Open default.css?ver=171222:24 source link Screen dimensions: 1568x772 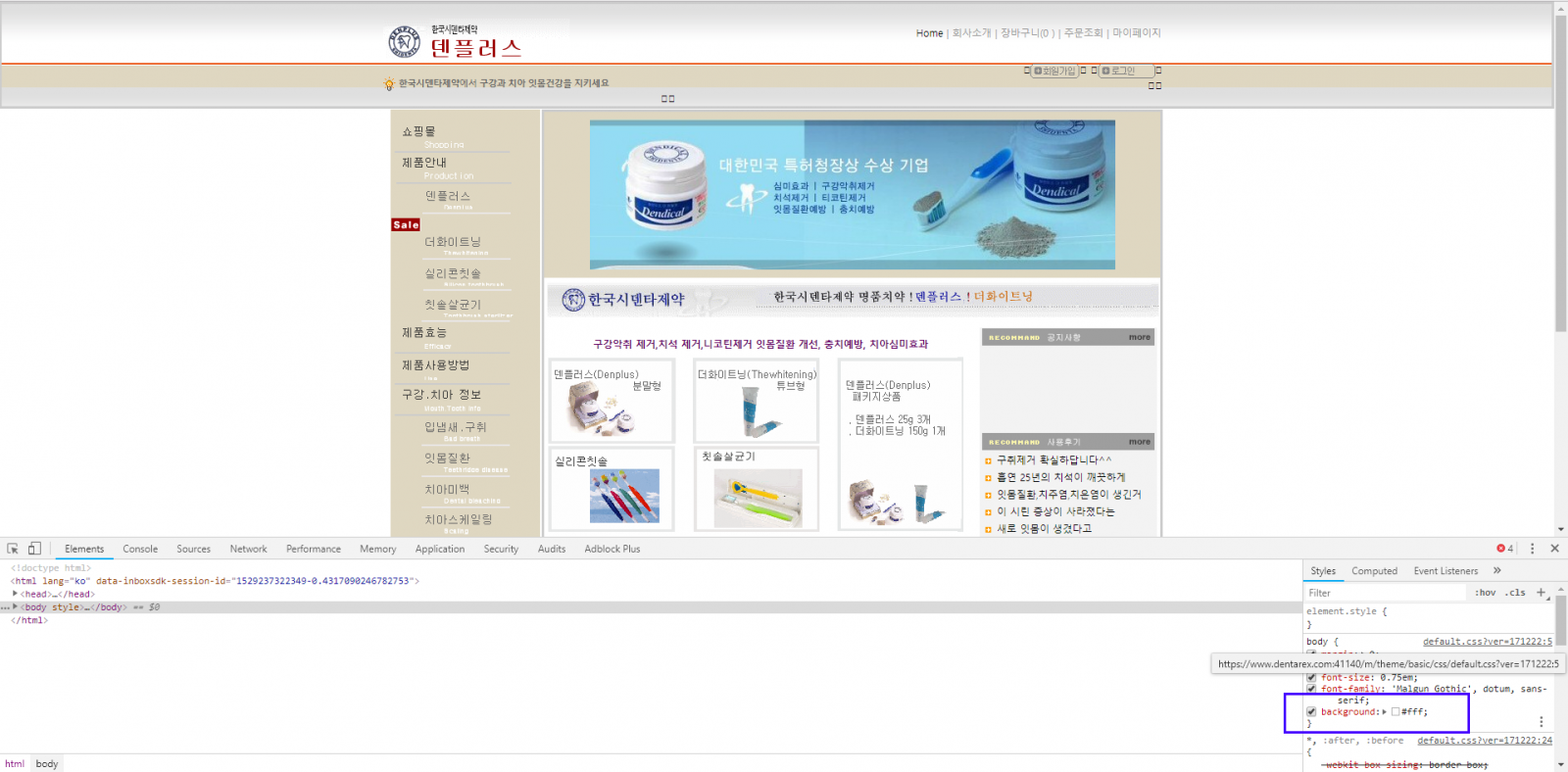pos(1484,741)
